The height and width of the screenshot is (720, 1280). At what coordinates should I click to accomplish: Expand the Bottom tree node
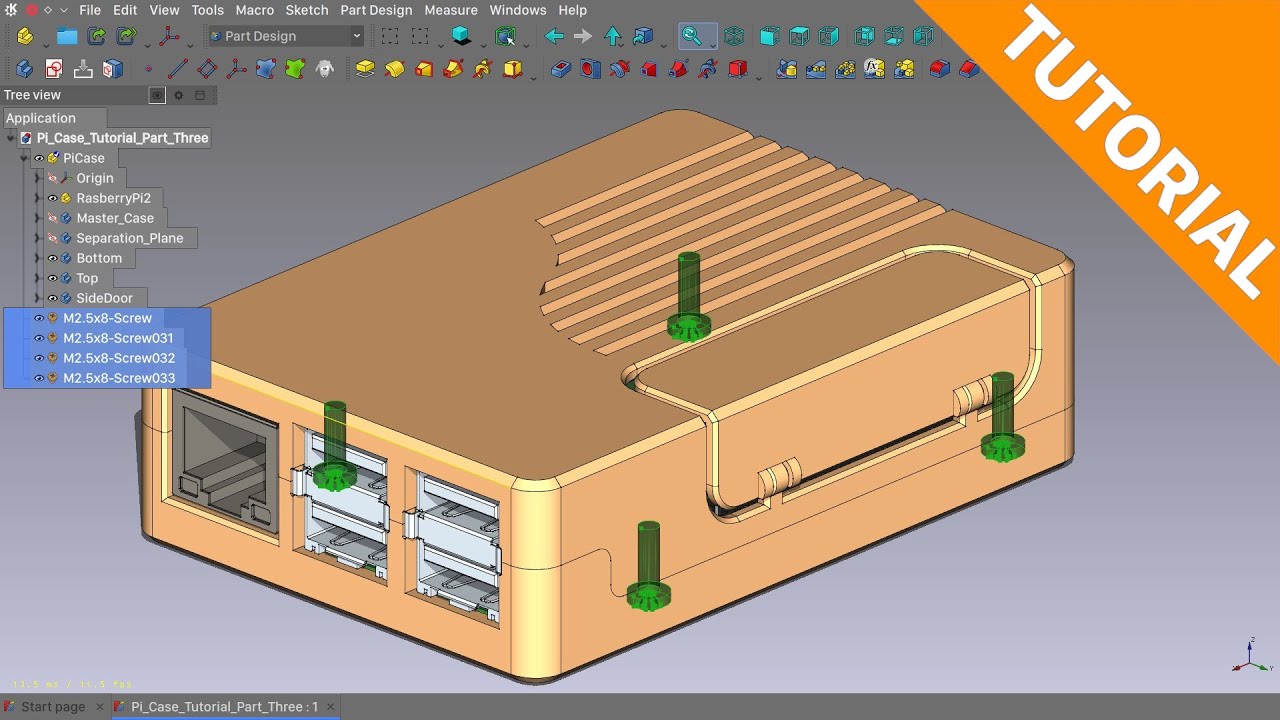pyautogui.click(x=38, y=258)
